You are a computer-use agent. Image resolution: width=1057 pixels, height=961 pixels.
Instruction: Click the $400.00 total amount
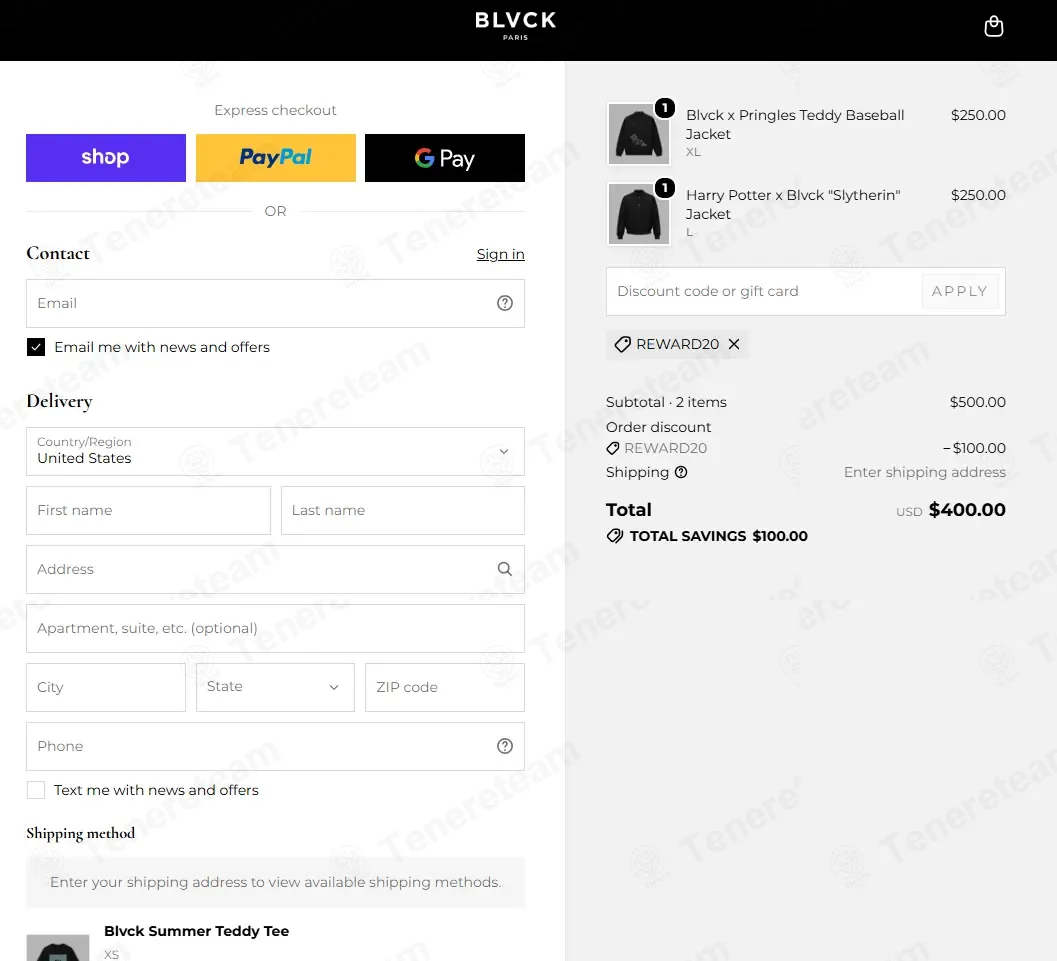coord(967,509)
